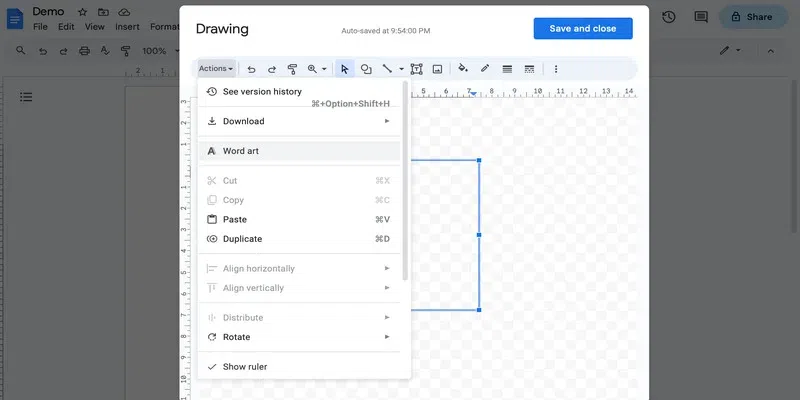Screen dimensions: 800x400
Task: Open the View menu in Docs
Action: click(x=94, y=27)
